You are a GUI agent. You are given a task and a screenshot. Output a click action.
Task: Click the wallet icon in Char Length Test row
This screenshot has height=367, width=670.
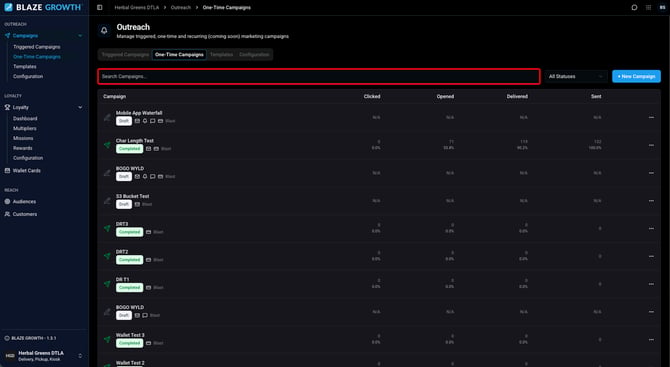(156, 149)
